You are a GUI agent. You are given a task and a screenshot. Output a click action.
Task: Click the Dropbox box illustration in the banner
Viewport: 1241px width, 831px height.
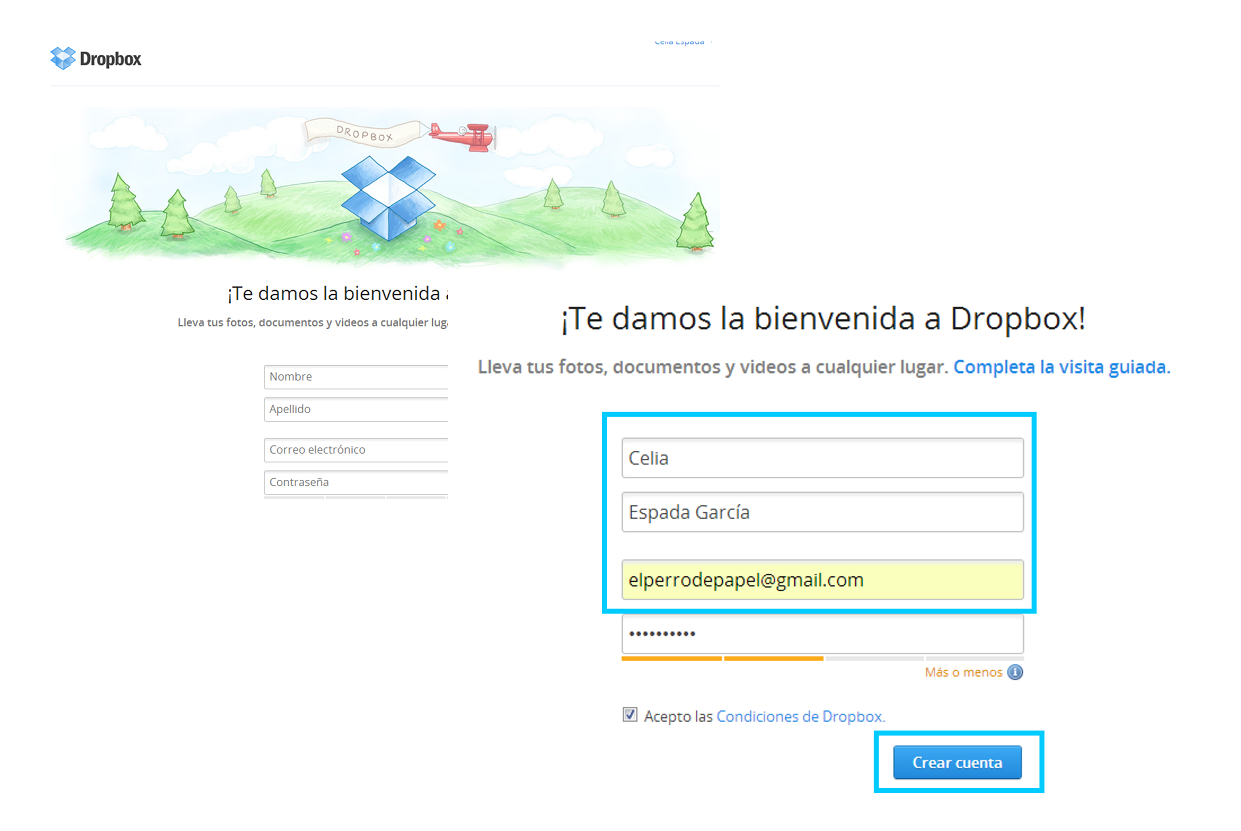tap(389, 196)
